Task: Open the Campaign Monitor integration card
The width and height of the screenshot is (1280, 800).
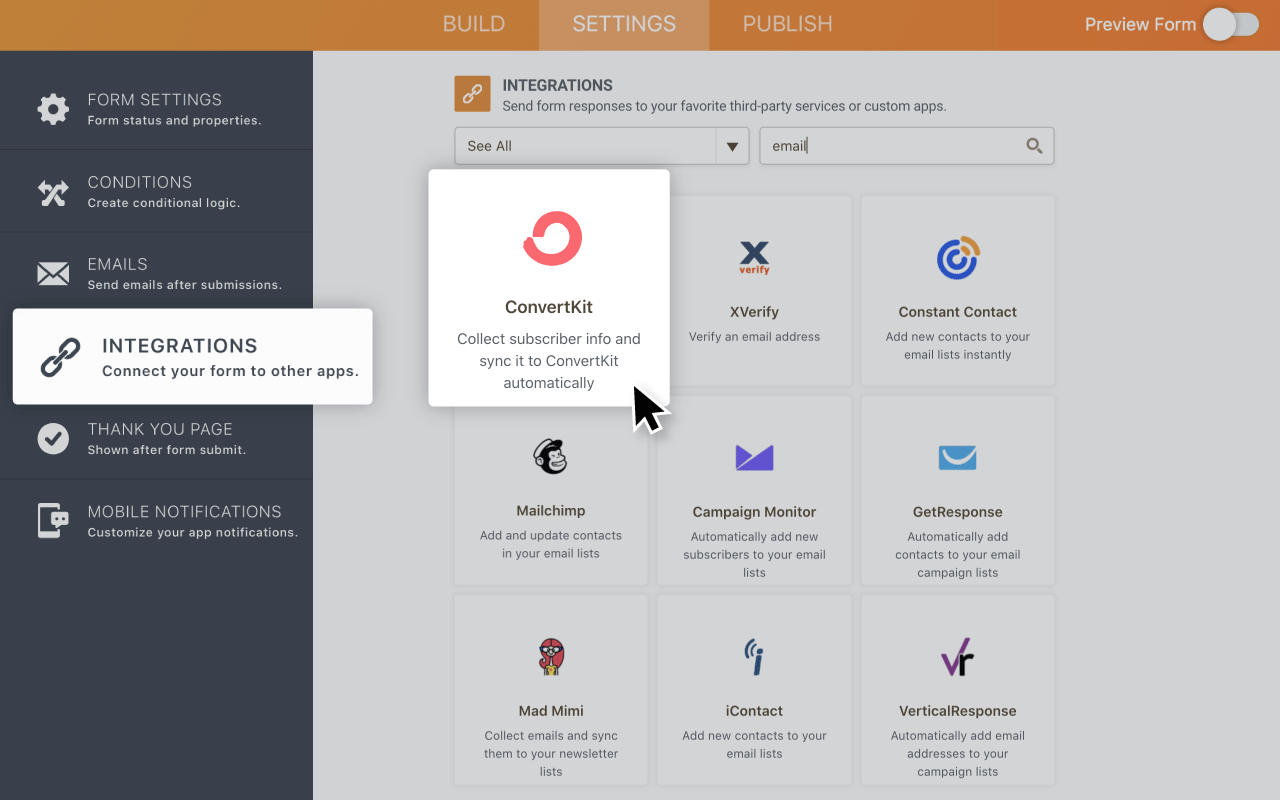Action: tap(754, 490)
